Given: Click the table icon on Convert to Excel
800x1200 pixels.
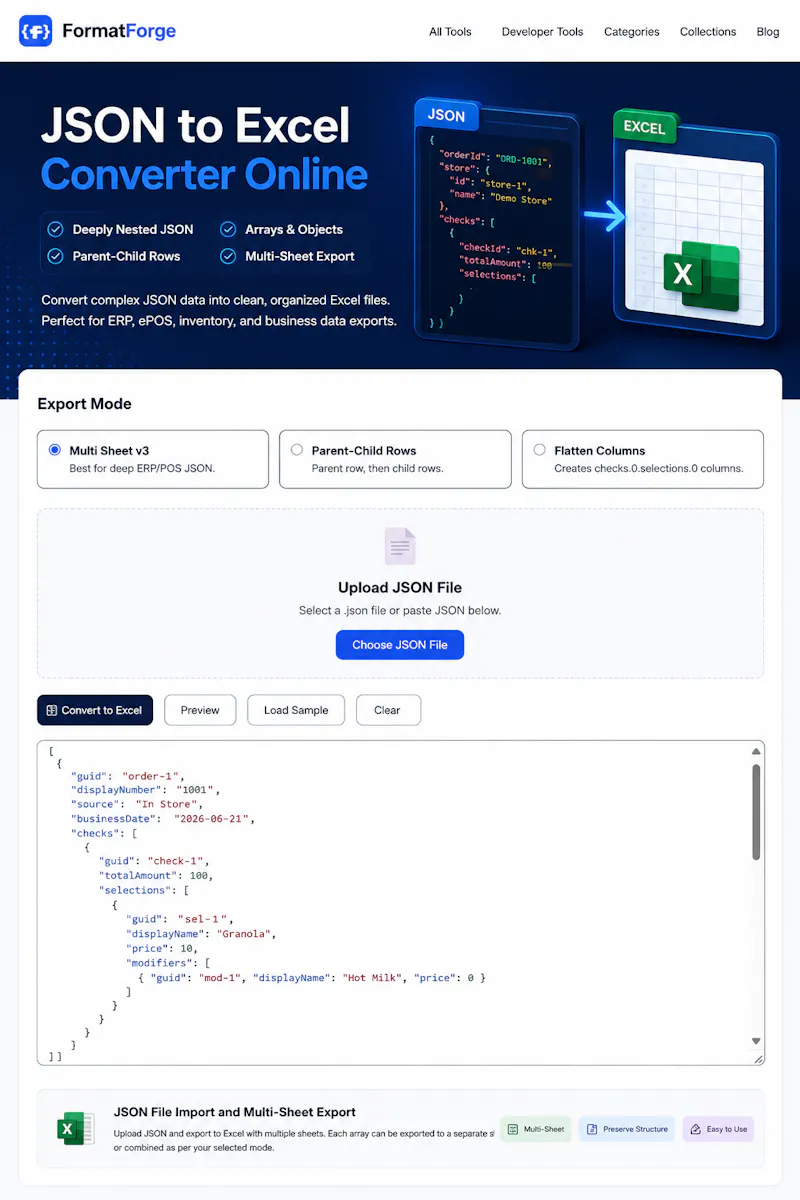Looking at the screenshot, I should click(52, 710).
